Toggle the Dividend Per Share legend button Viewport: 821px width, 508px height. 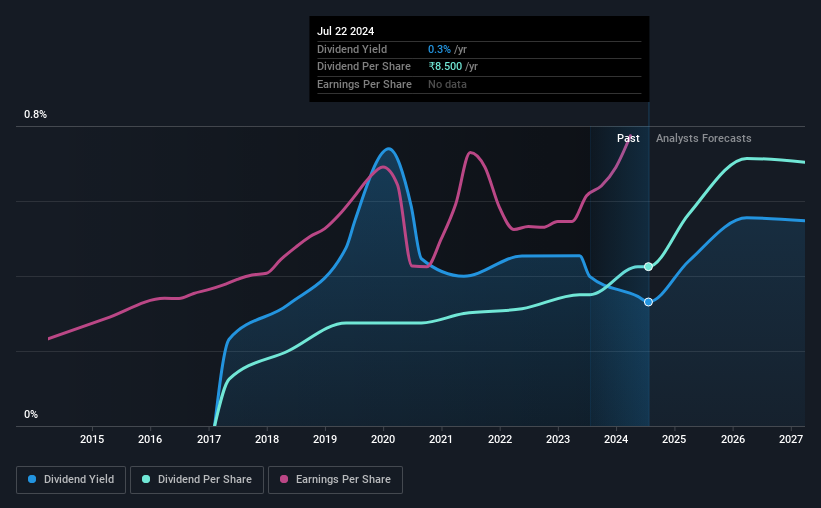197,479
